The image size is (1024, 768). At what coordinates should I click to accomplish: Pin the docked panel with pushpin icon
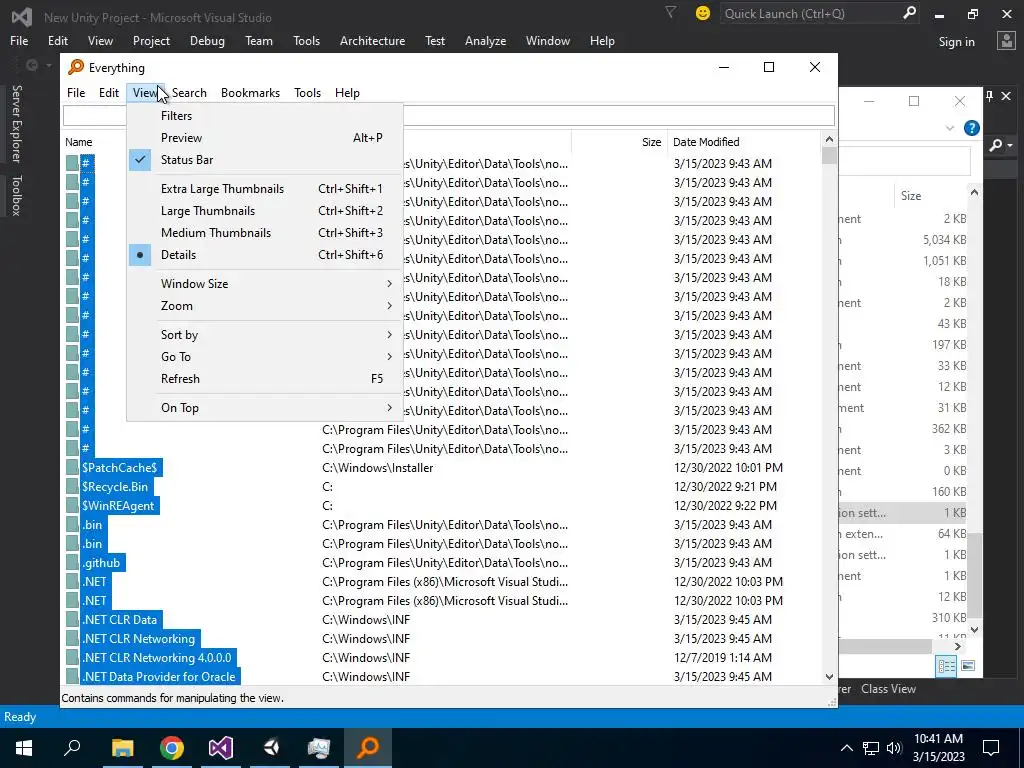coord(989,96)
